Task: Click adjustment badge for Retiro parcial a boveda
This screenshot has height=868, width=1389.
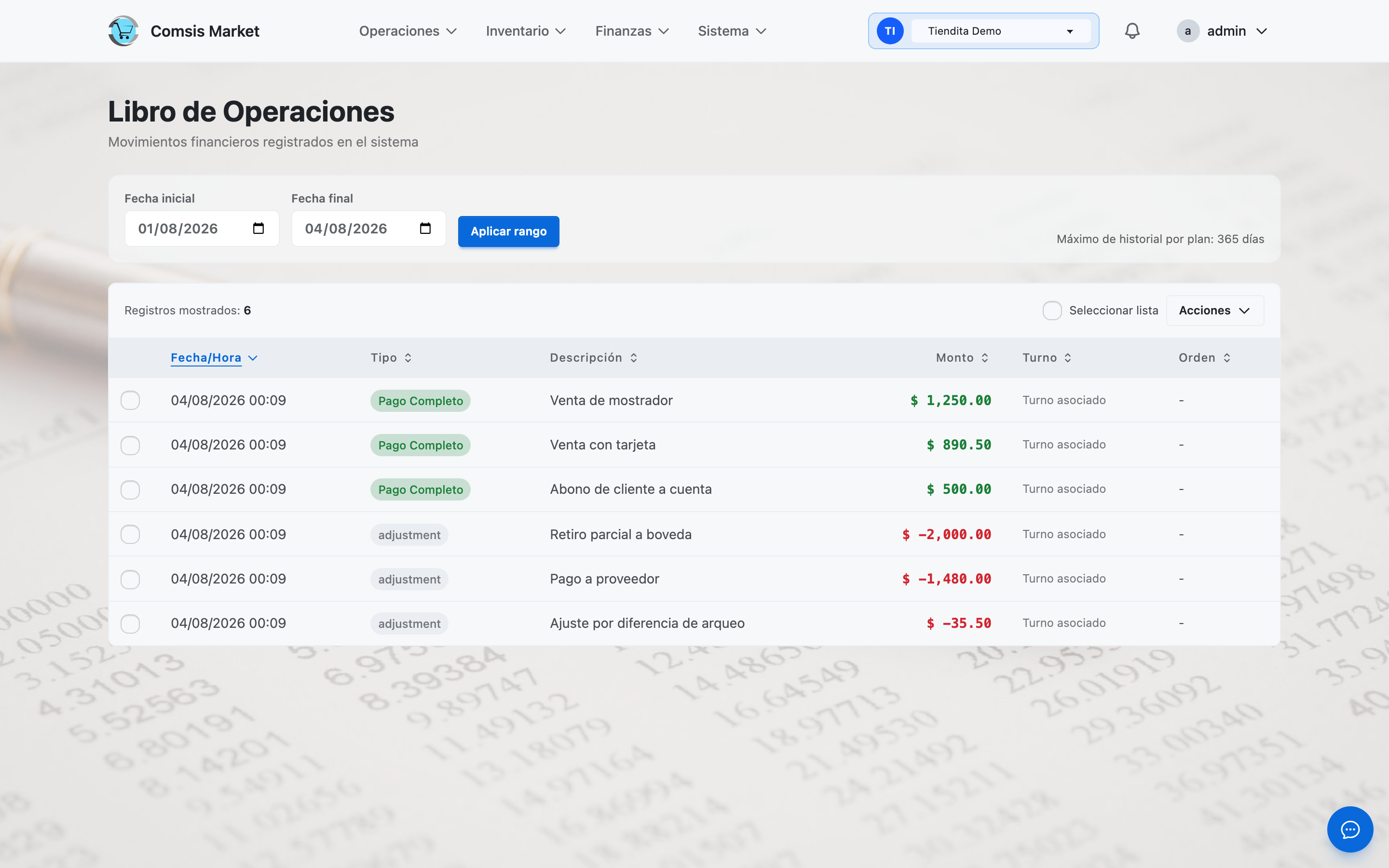Action: [x=409, y=534]
